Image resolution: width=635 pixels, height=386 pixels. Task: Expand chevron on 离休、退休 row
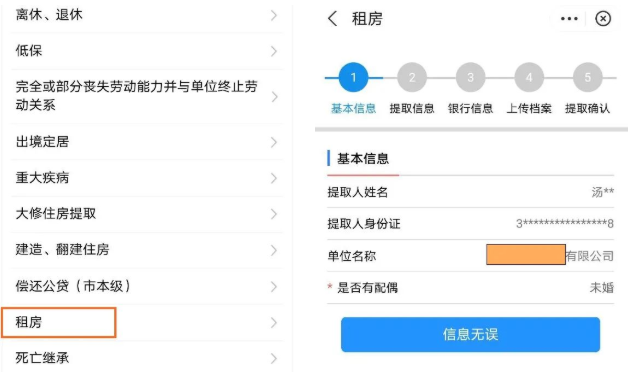(x=274, y=15)
